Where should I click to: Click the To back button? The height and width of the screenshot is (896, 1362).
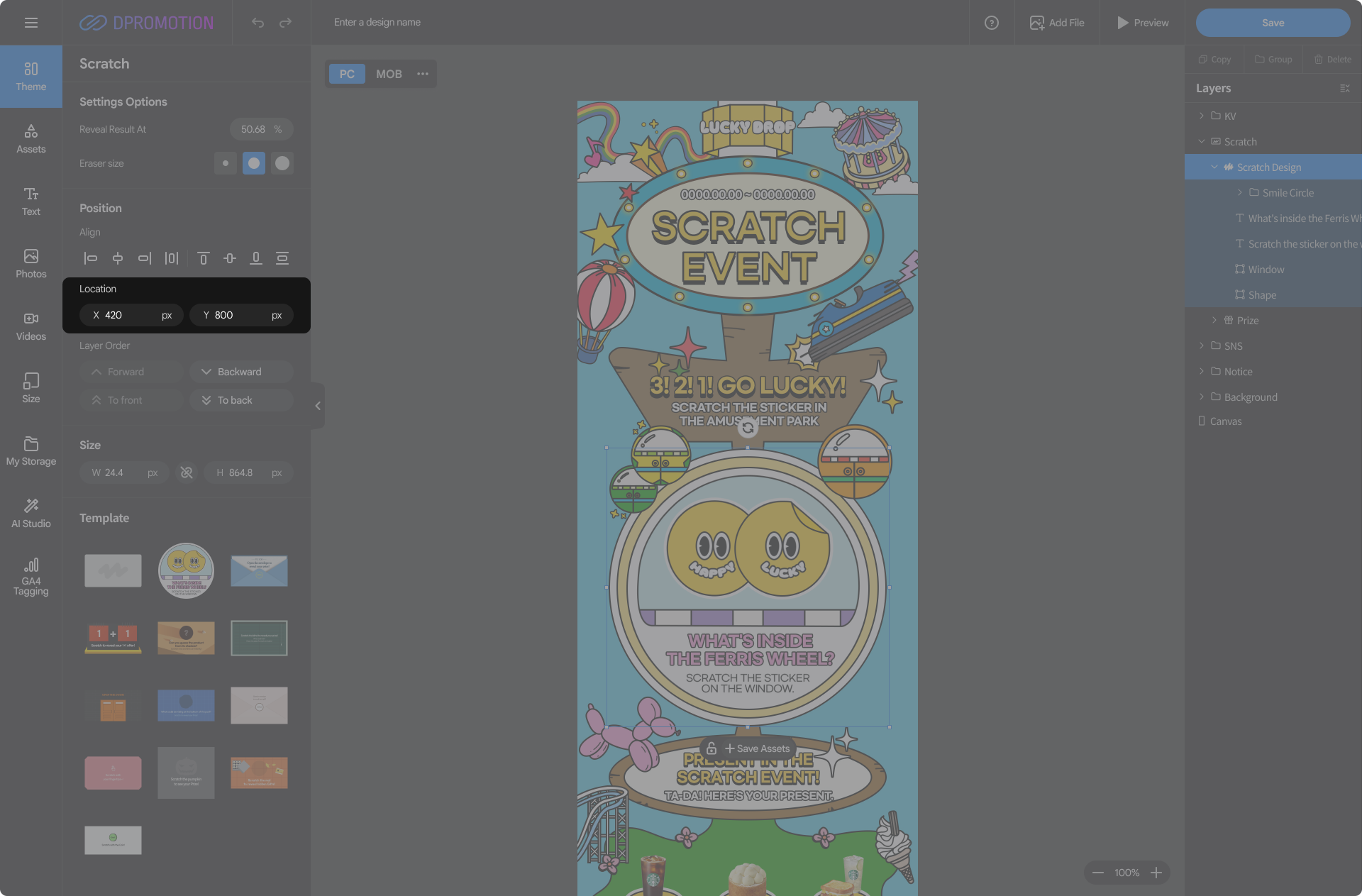[240, 400]
